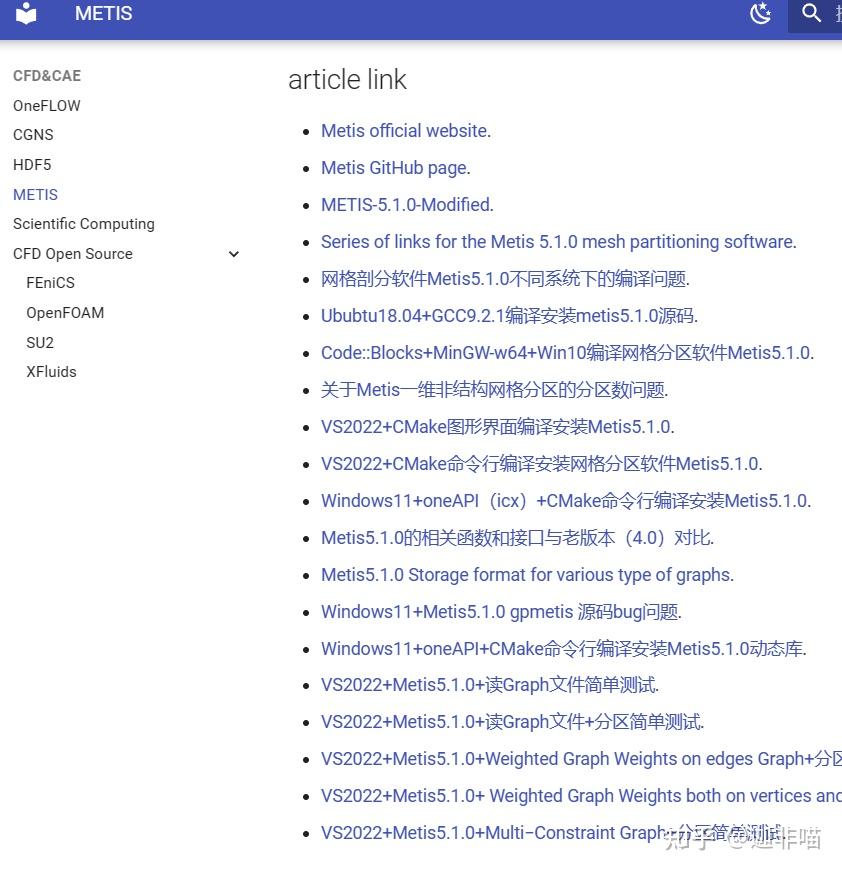Open the HDF5 sidebar entry

[32, 165]
